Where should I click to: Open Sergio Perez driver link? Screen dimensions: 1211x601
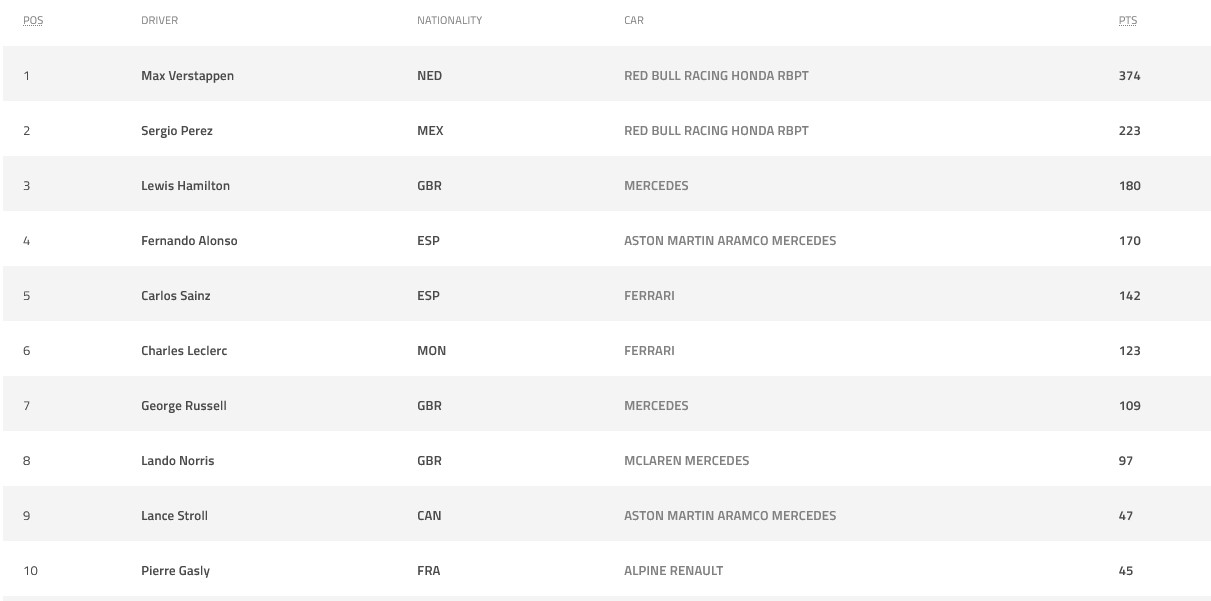point(177,131)
